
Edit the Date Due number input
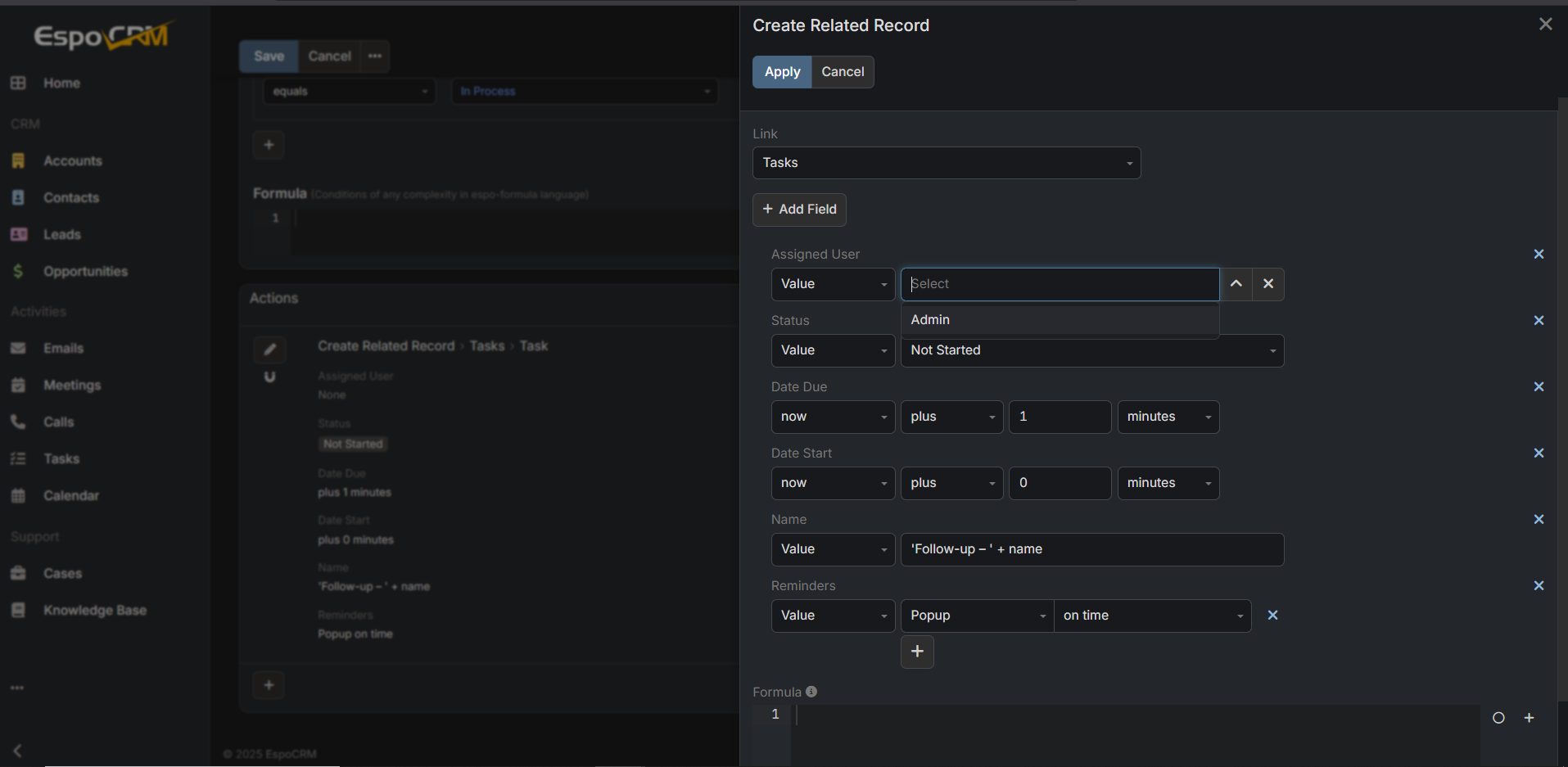[x=1060, y=417]
